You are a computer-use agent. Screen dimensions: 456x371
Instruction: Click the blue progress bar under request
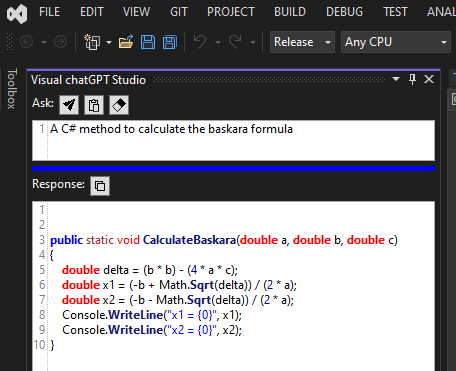click(x=233, y=168)
